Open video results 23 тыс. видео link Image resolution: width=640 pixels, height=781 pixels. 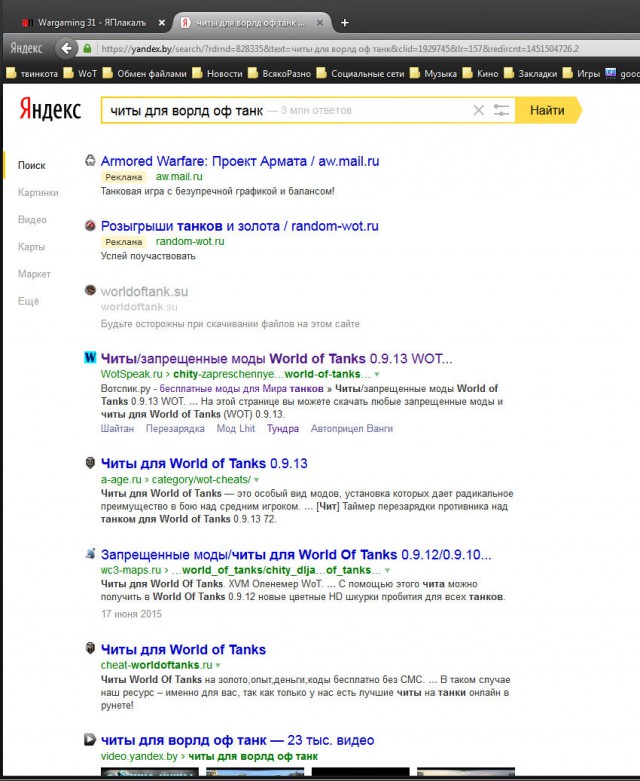tap(238, 740)
